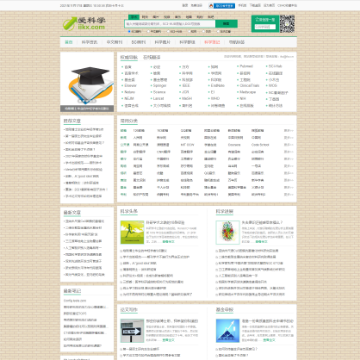
Task: Open the NEJM link
Action: coord(129,99)
